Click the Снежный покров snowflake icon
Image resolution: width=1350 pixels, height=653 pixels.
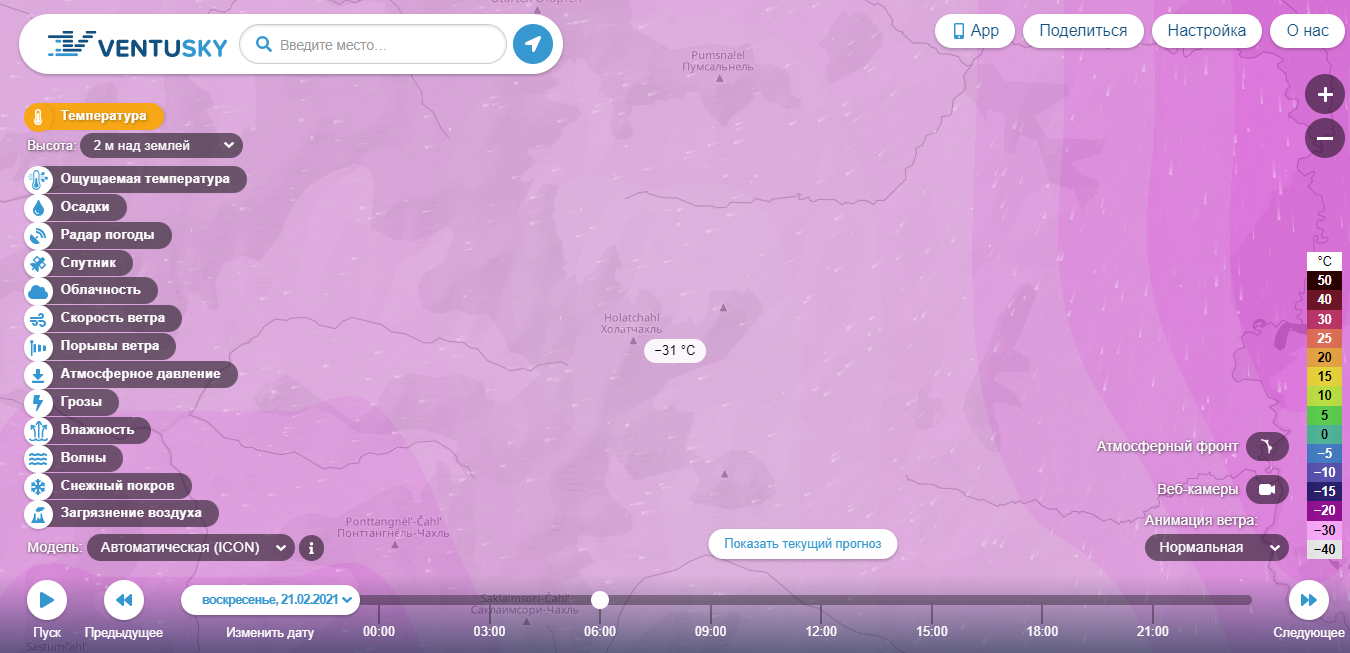coord(38,487)
